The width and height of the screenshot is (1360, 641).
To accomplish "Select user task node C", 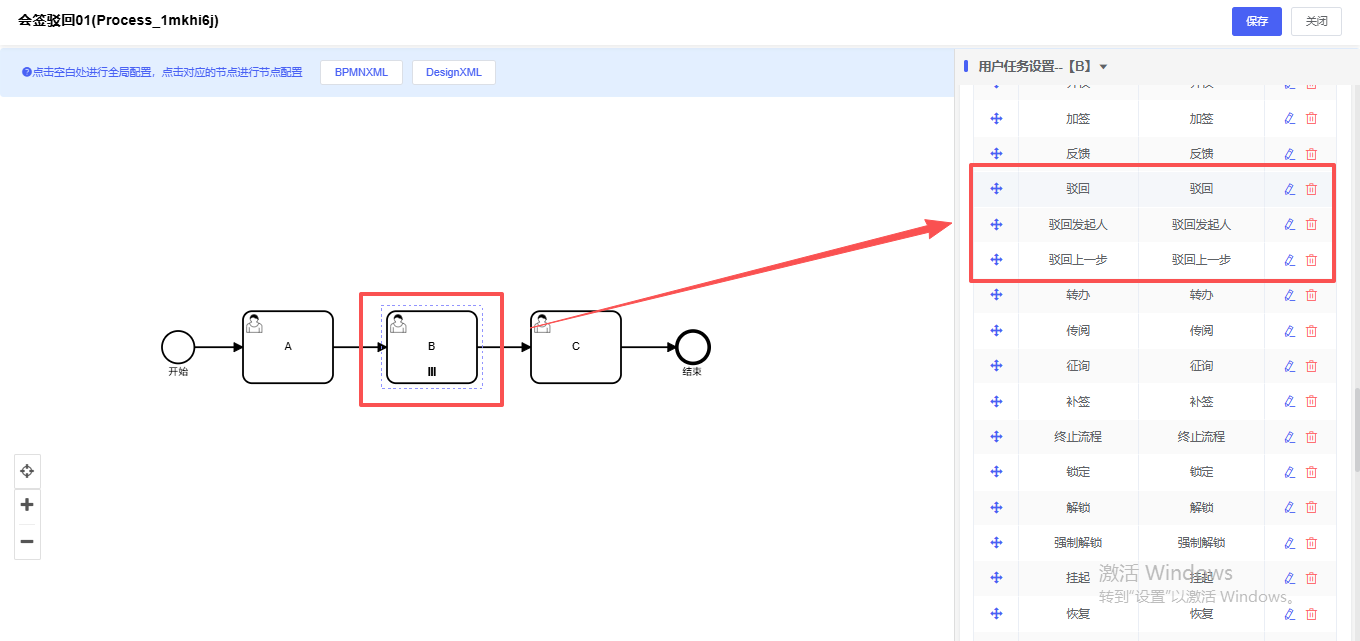I will [576, 347].
